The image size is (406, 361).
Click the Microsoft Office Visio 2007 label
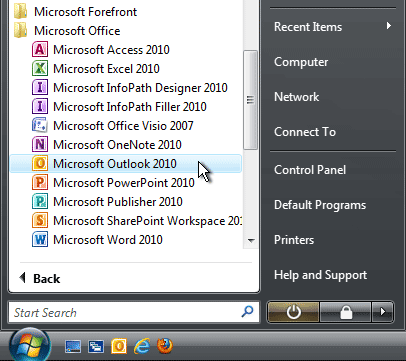point(123,126)
